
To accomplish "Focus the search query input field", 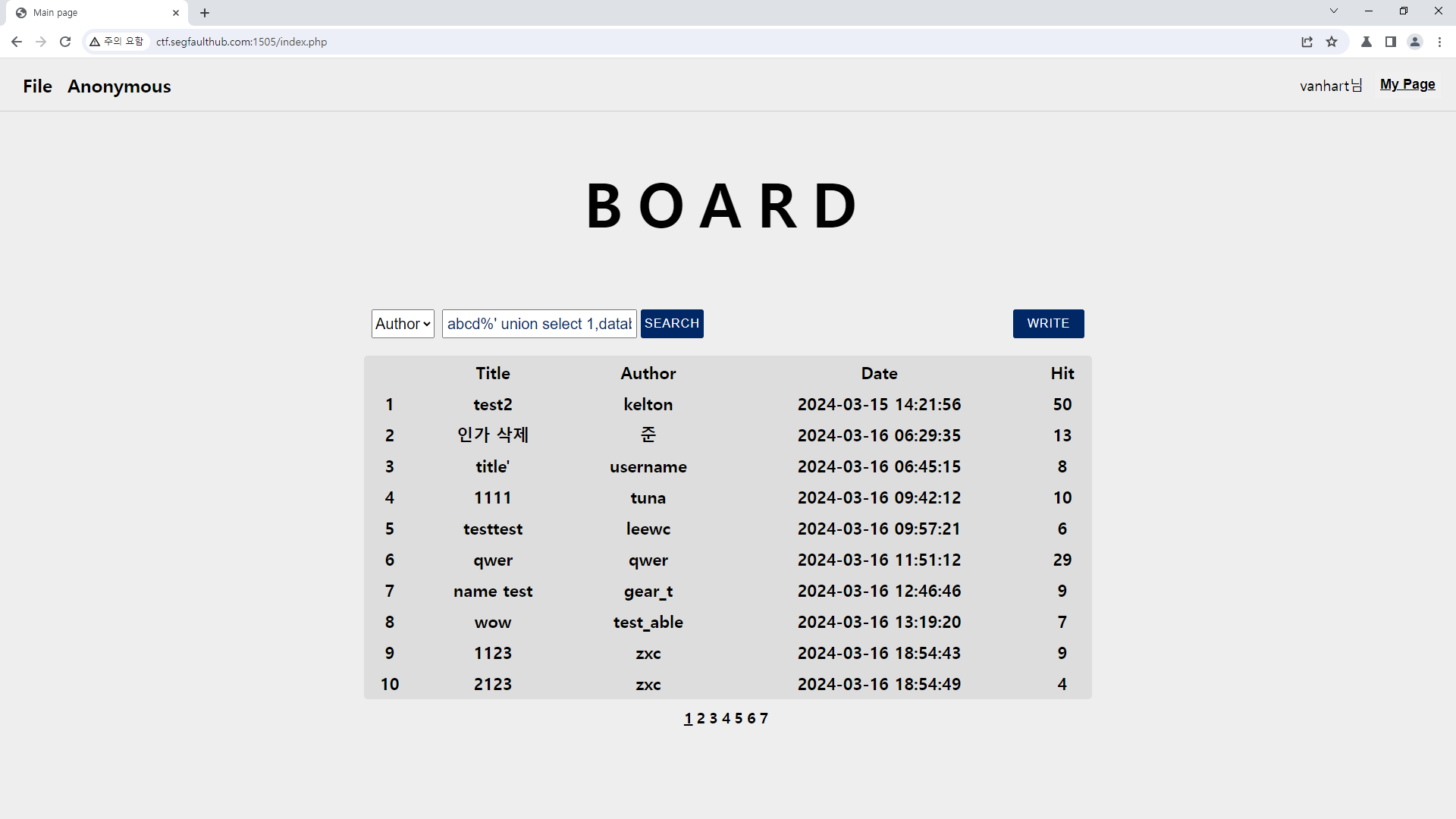I will point(539,324).
